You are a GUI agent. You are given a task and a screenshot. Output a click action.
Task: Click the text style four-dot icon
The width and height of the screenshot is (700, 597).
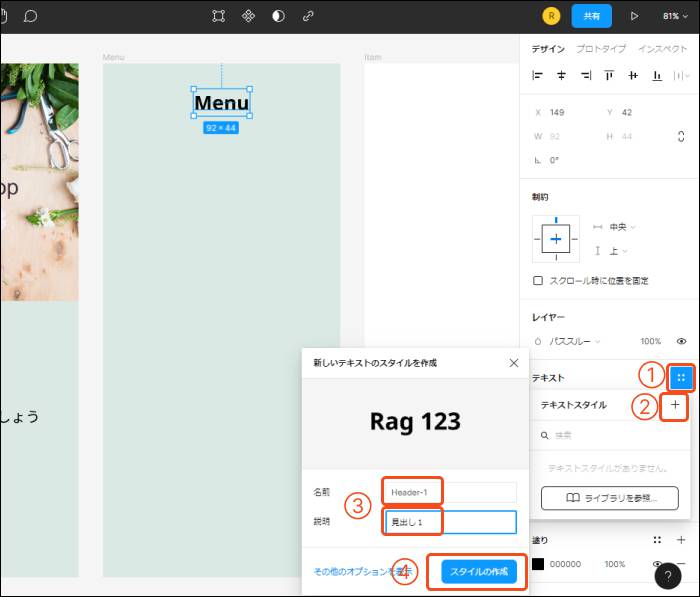tap(681, 377)
